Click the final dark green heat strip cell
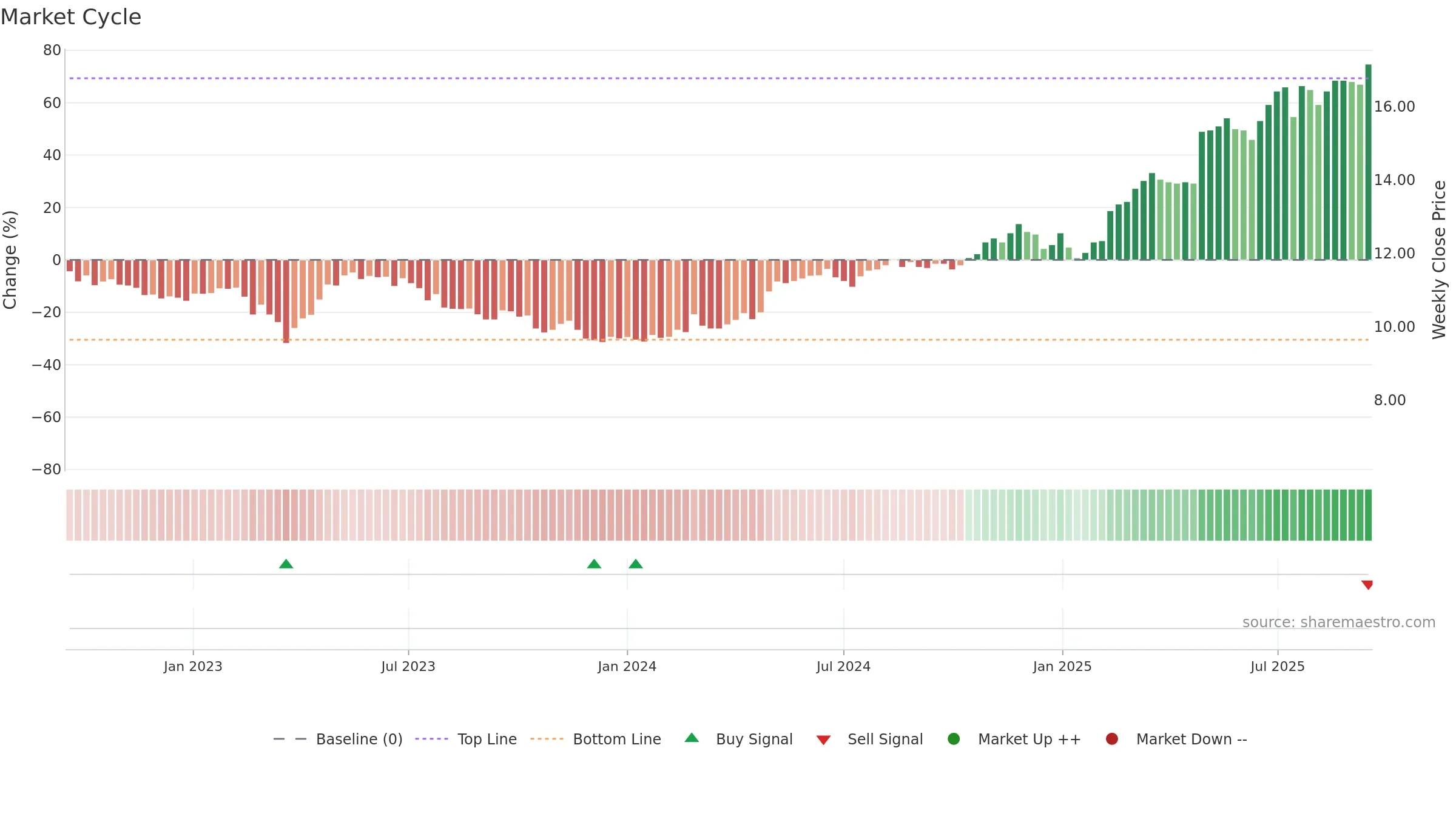The width and height of the screenshot is (1456, 819). 1368,515
